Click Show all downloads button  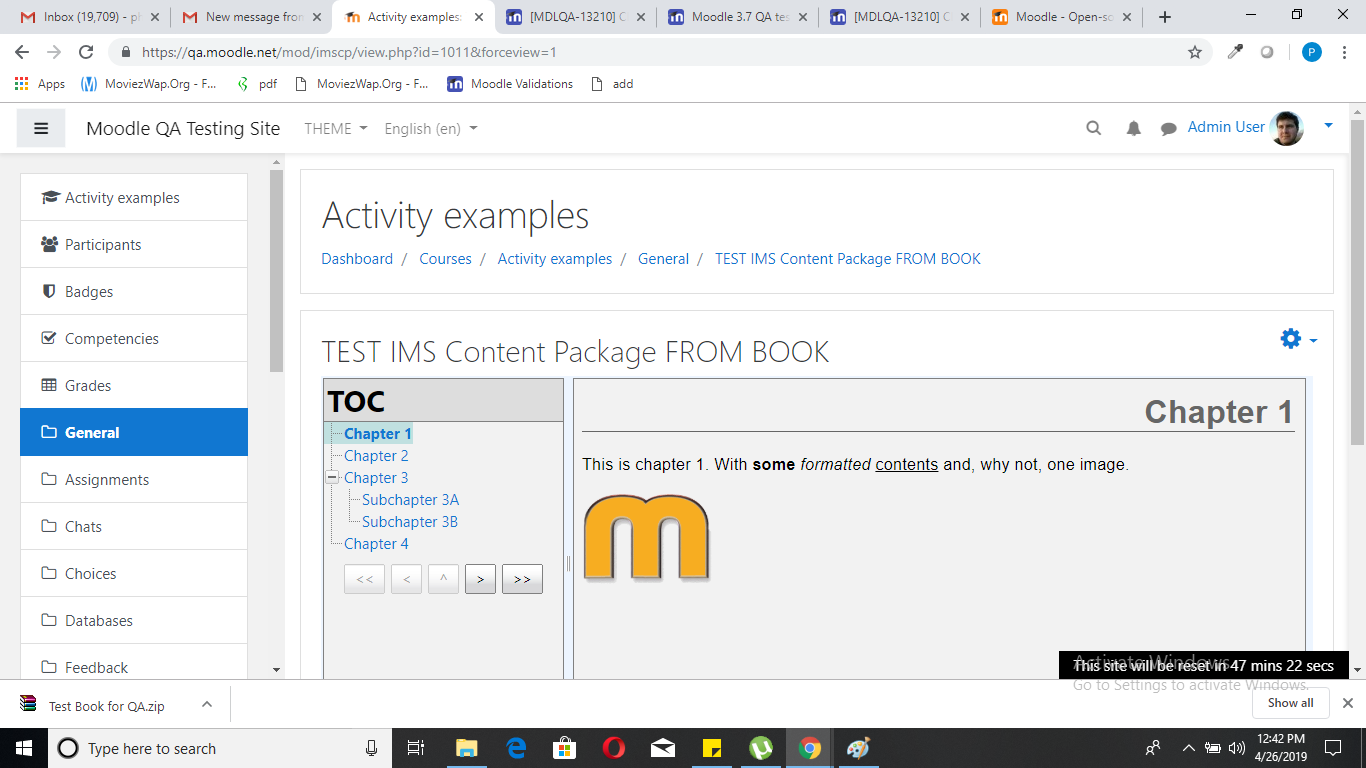coord(1290,703)
